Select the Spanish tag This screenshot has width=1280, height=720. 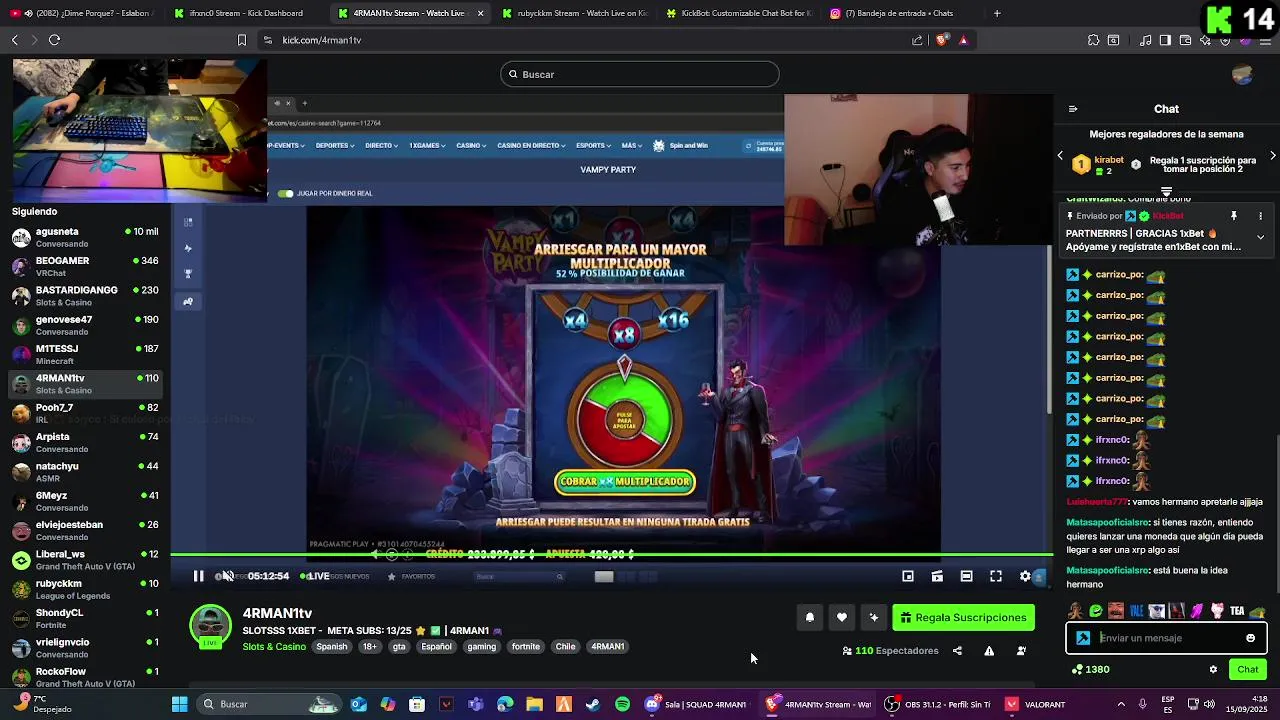pos(332,647)
